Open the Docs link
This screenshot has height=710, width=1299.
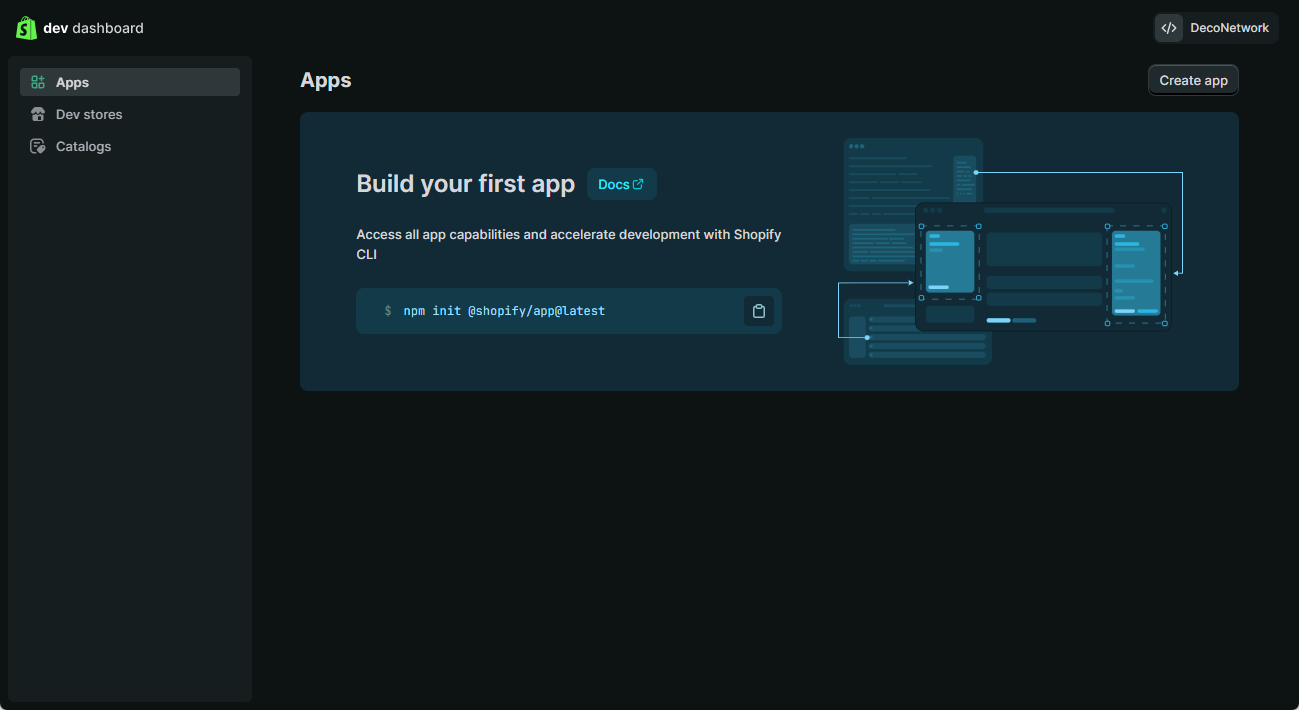tap(621, 184)
